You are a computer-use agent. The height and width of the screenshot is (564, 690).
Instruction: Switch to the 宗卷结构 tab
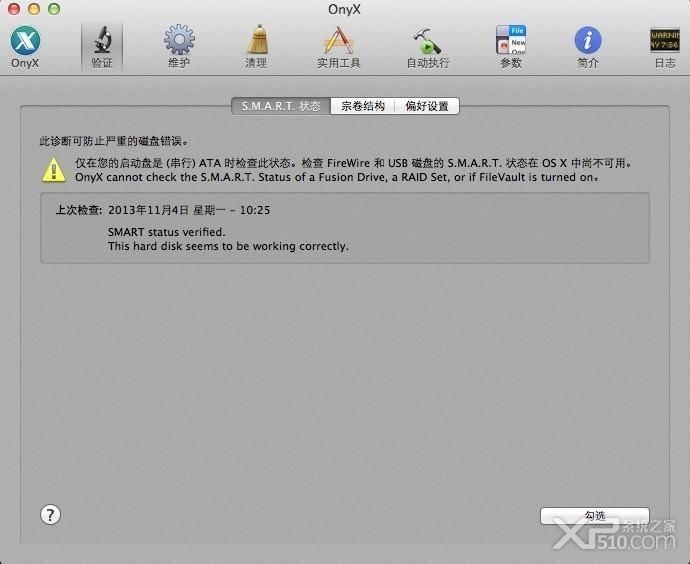point(363,106)
